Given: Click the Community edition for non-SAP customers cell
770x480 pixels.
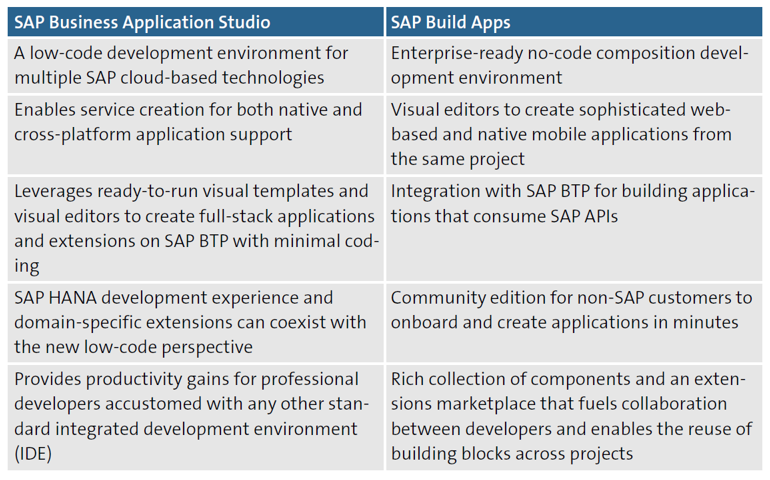Looking at the screenshot, I should click(x=574, y=310).
